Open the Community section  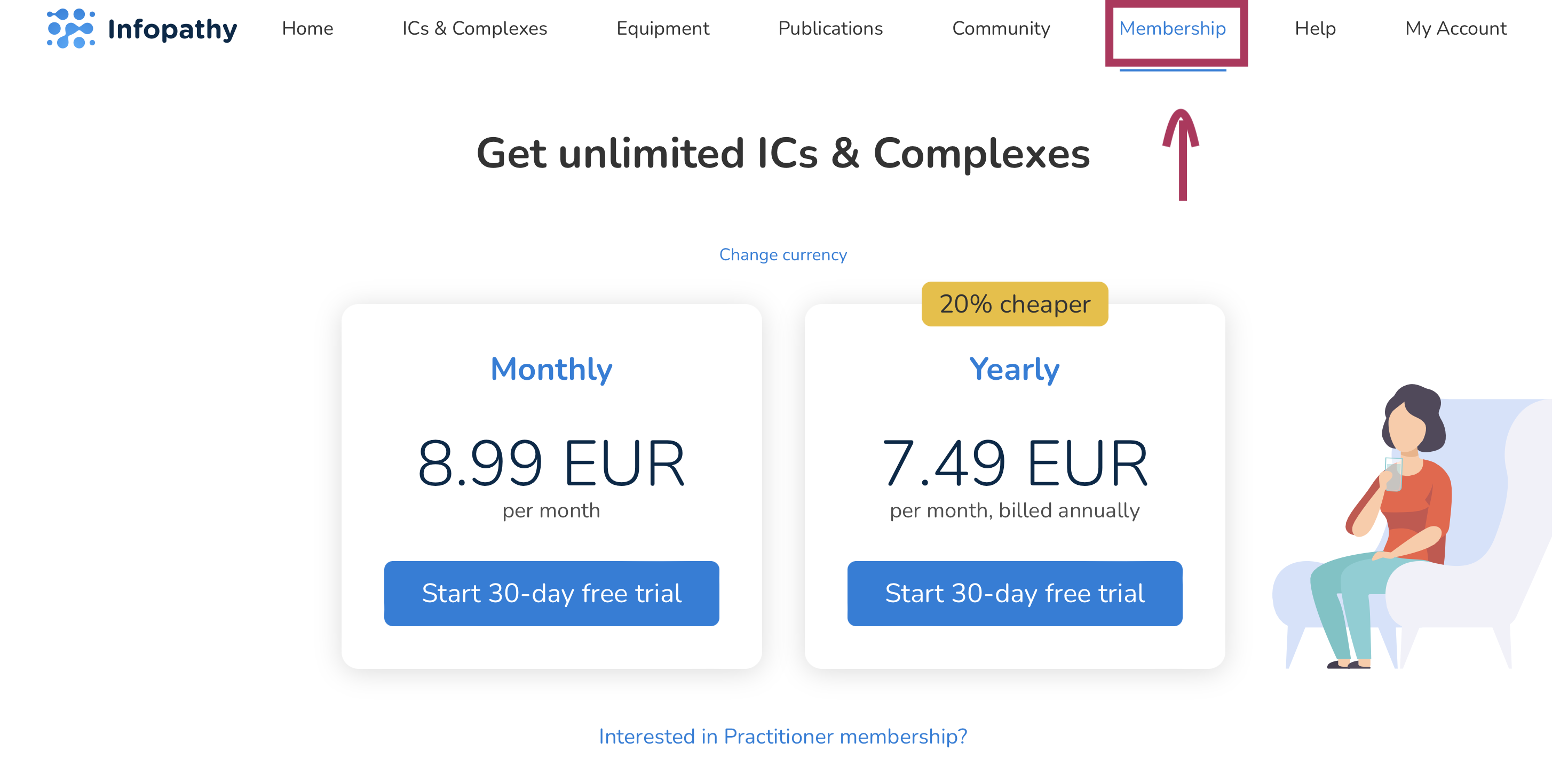(x=1001, y=29)
